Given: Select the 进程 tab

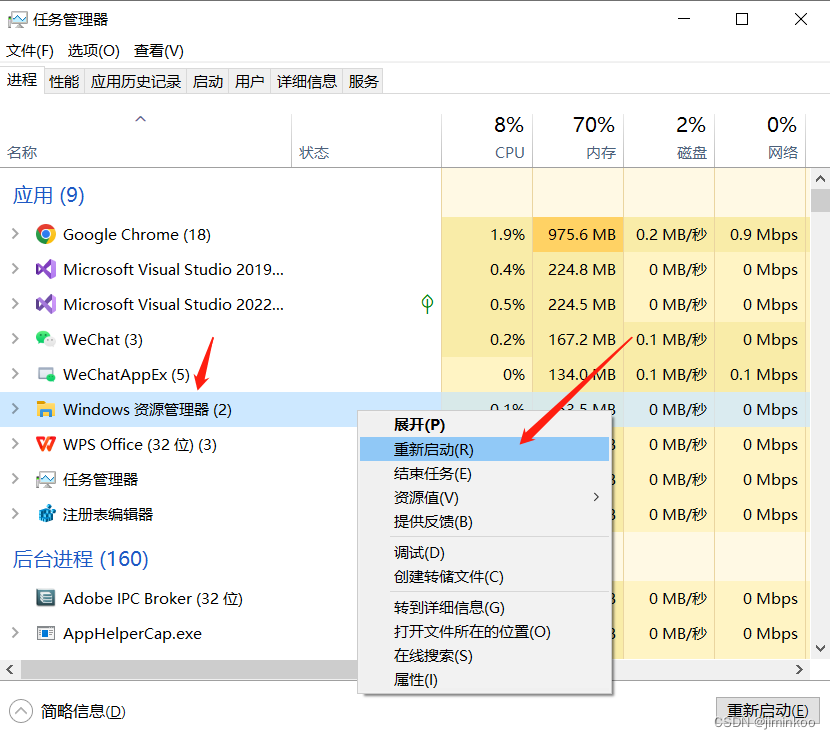Looking at the screenshot, I should [22, 80].
